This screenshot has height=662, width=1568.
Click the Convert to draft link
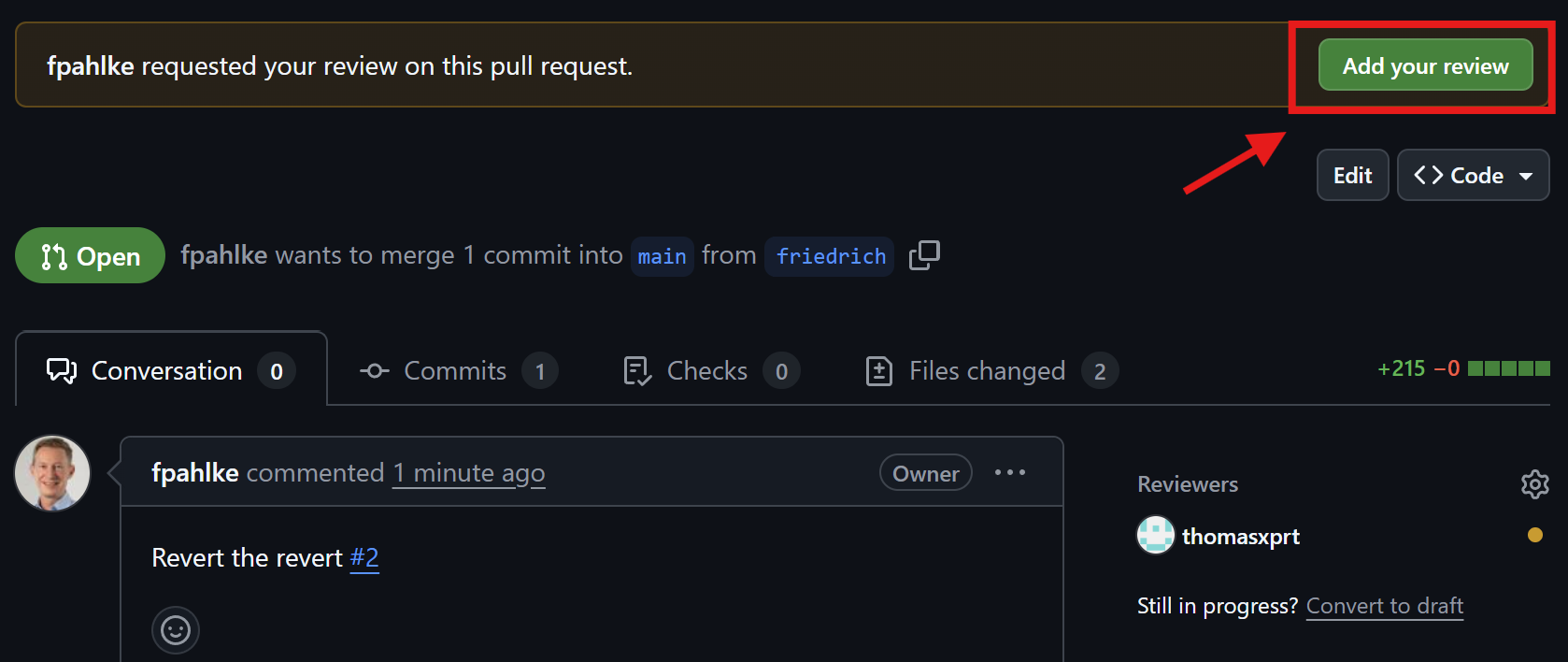(x=1384, y=606)
